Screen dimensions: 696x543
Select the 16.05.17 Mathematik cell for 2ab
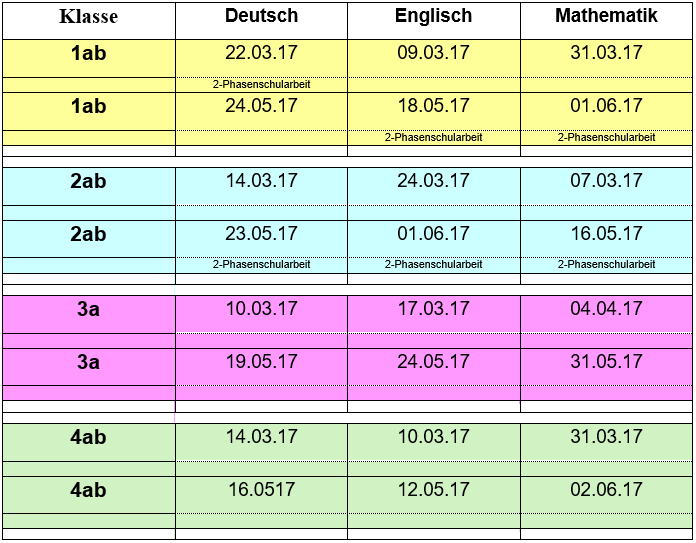(606, 239)
